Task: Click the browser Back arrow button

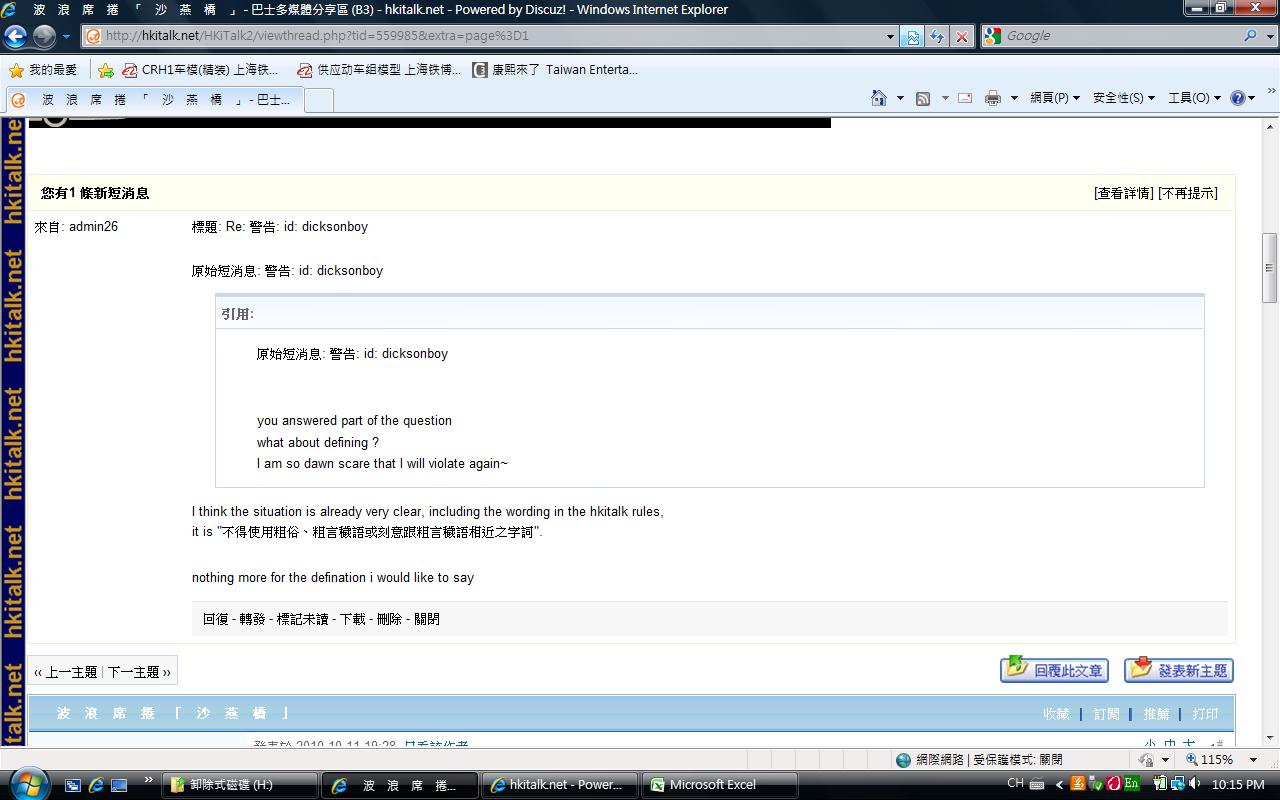Action: pyautogui.click(x=16, y=36)
